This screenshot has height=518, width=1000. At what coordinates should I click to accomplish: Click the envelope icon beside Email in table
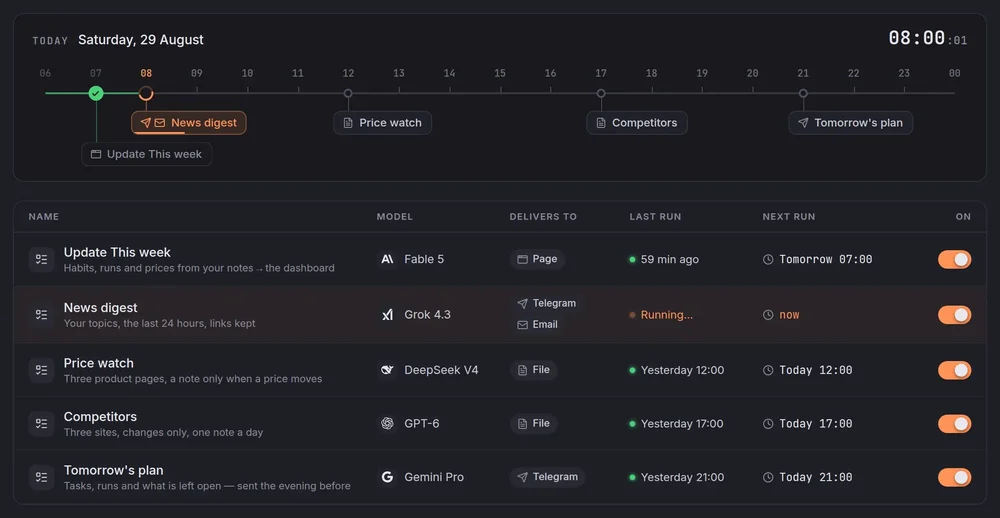point(522,325)
